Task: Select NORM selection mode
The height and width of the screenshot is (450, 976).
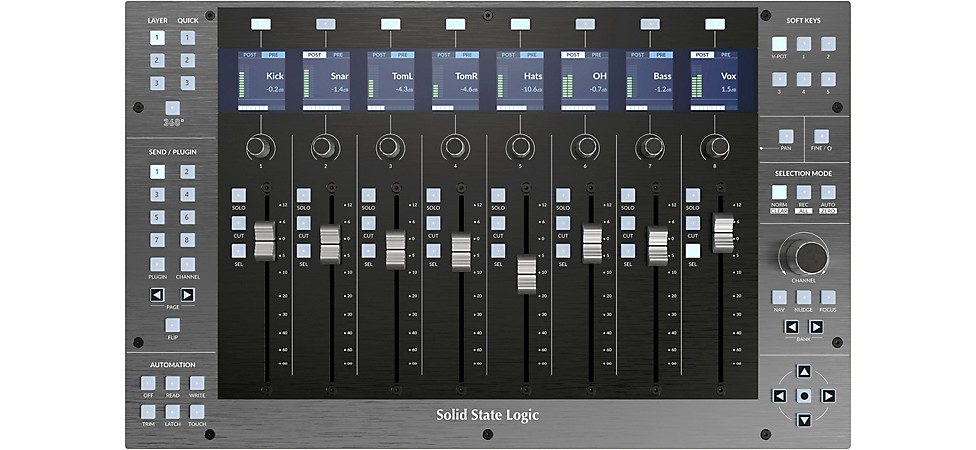Action: (779, 192)
